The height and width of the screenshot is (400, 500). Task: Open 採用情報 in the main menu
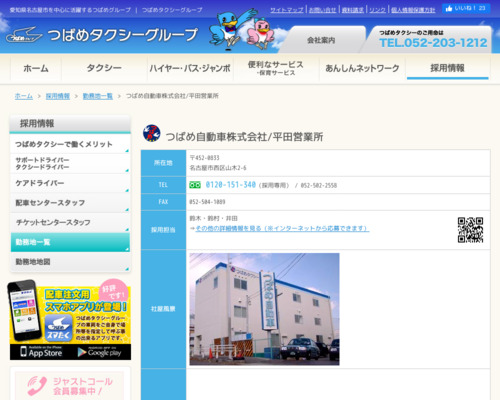click(x=448, y=69)
